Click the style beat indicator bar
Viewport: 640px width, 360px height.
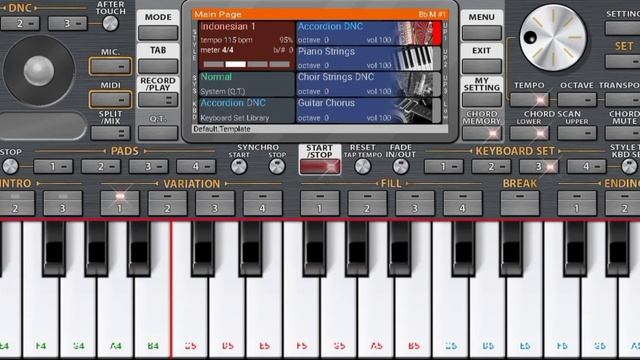pyautogui.click(x=247, y=64)
